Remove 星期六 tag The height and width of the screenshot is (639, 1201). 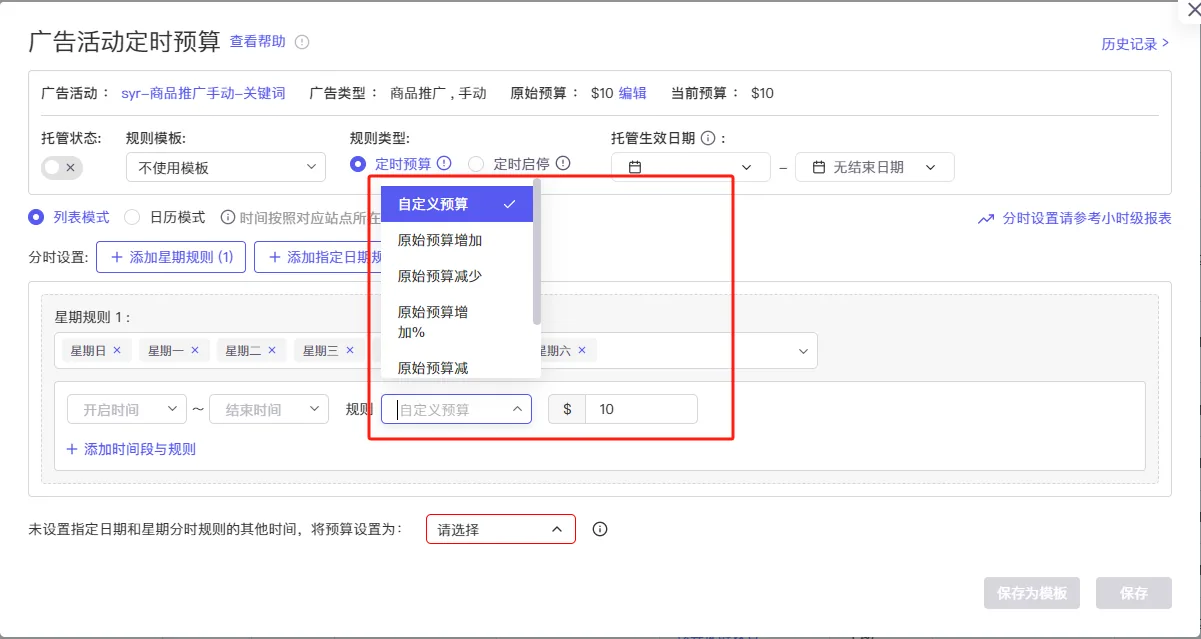[581, 350]
